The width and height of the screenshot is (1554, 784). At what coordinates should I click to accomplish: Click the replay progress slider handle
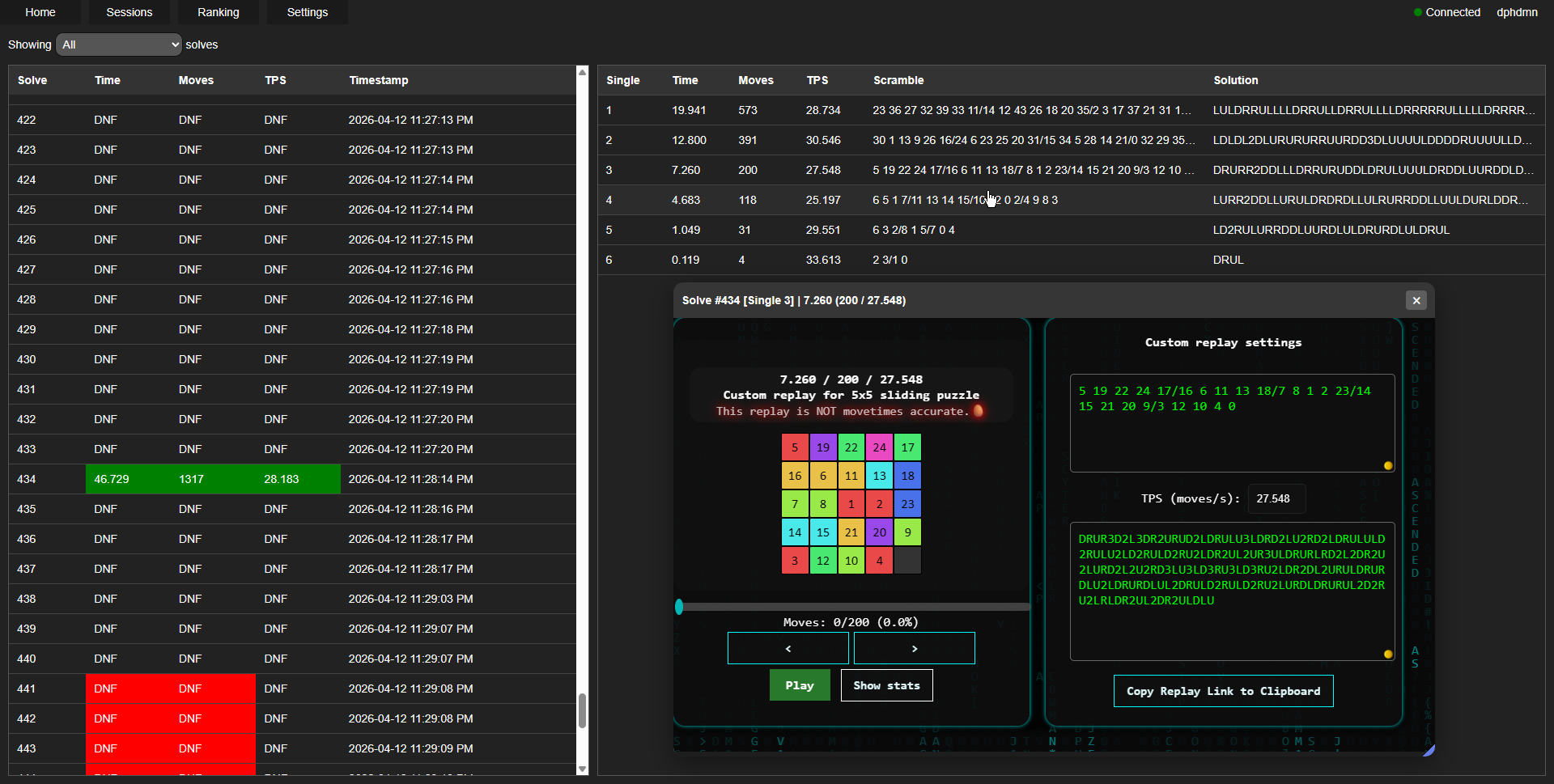679,606
